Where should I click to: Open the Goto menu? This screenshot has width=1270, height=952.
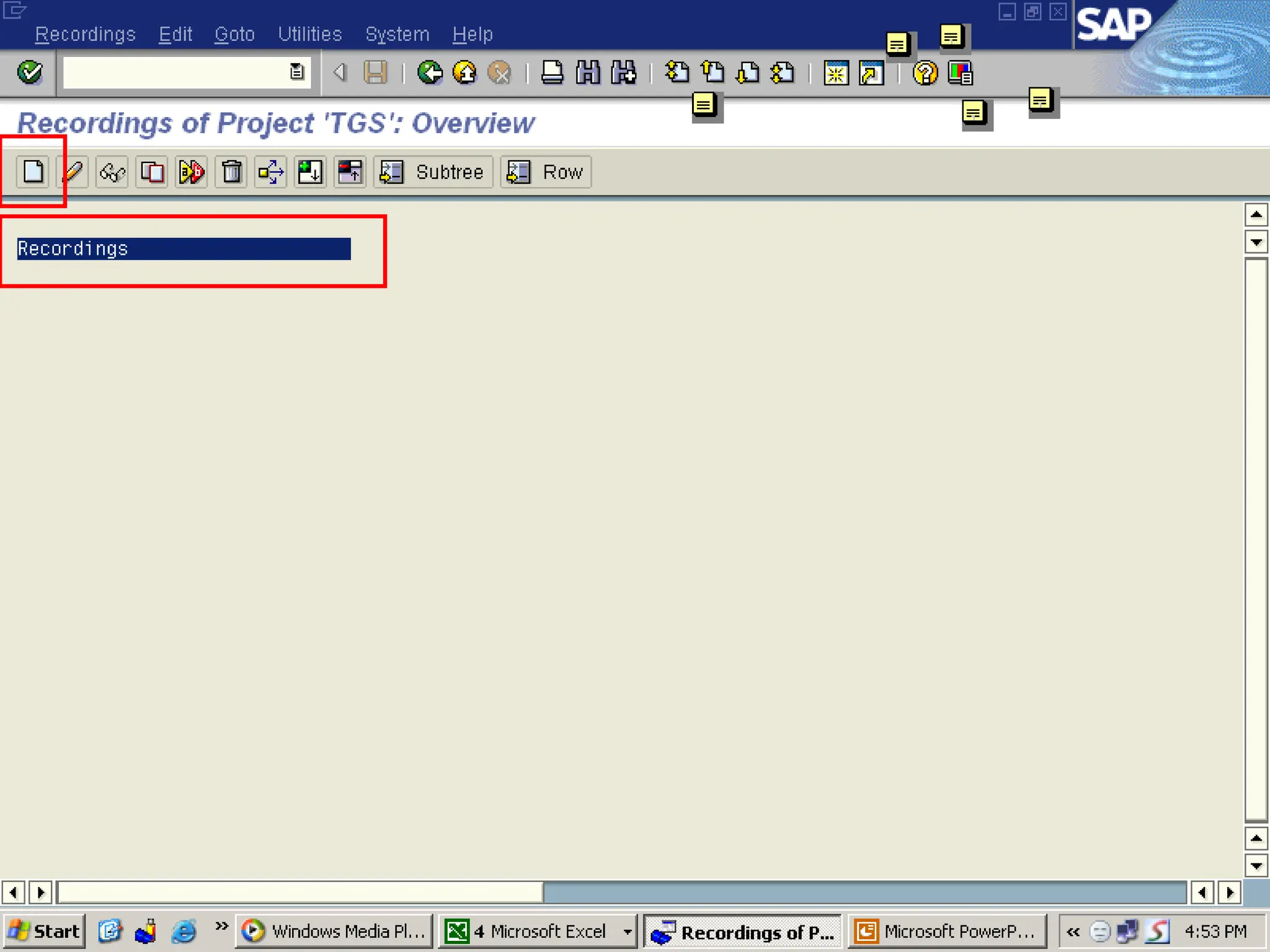pos(234,34)
